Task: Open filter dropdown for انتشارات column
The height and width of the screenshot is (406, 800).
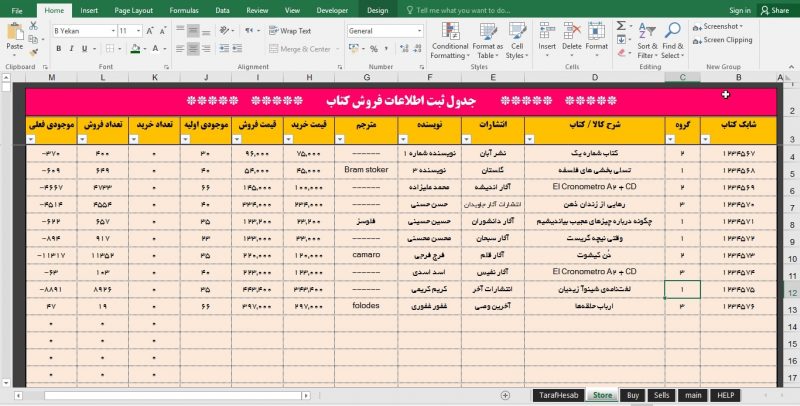Action: pyautogui.click(x=466, y=139)
